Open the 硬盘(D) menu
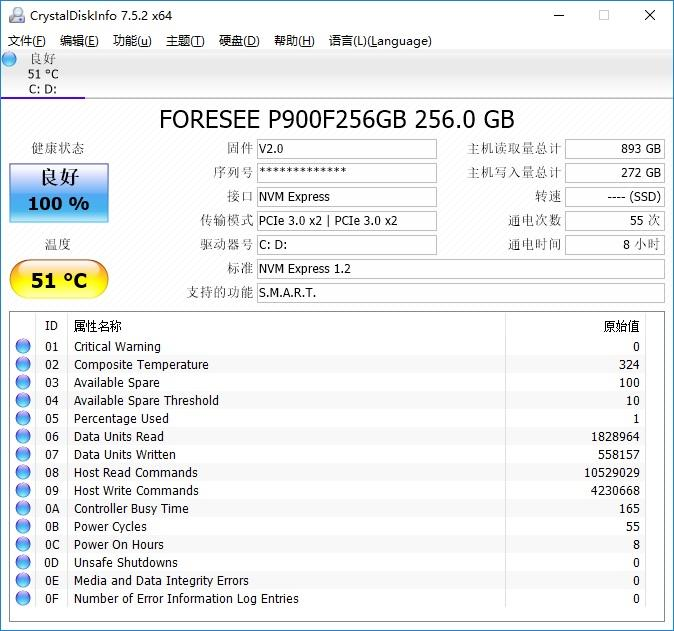674x631 pixels. click(239, 41)
